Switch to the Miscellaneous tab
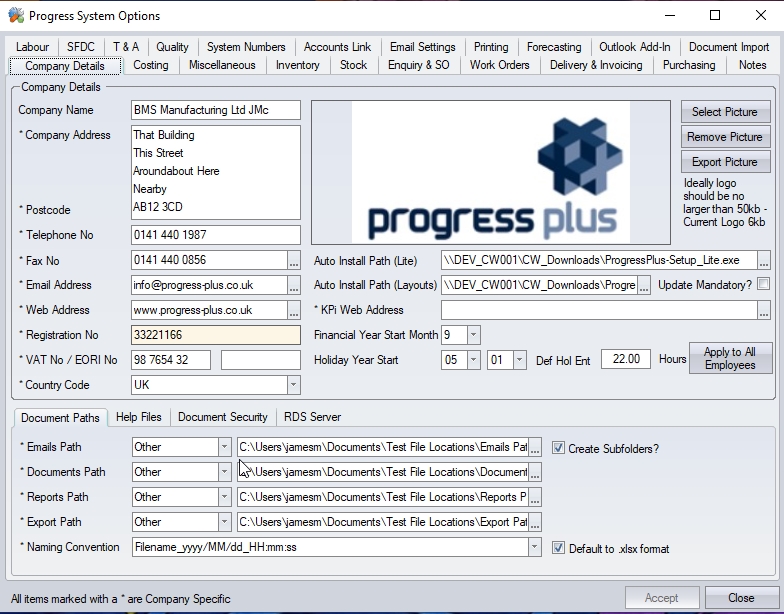The image size is (784, 614). 222,65
